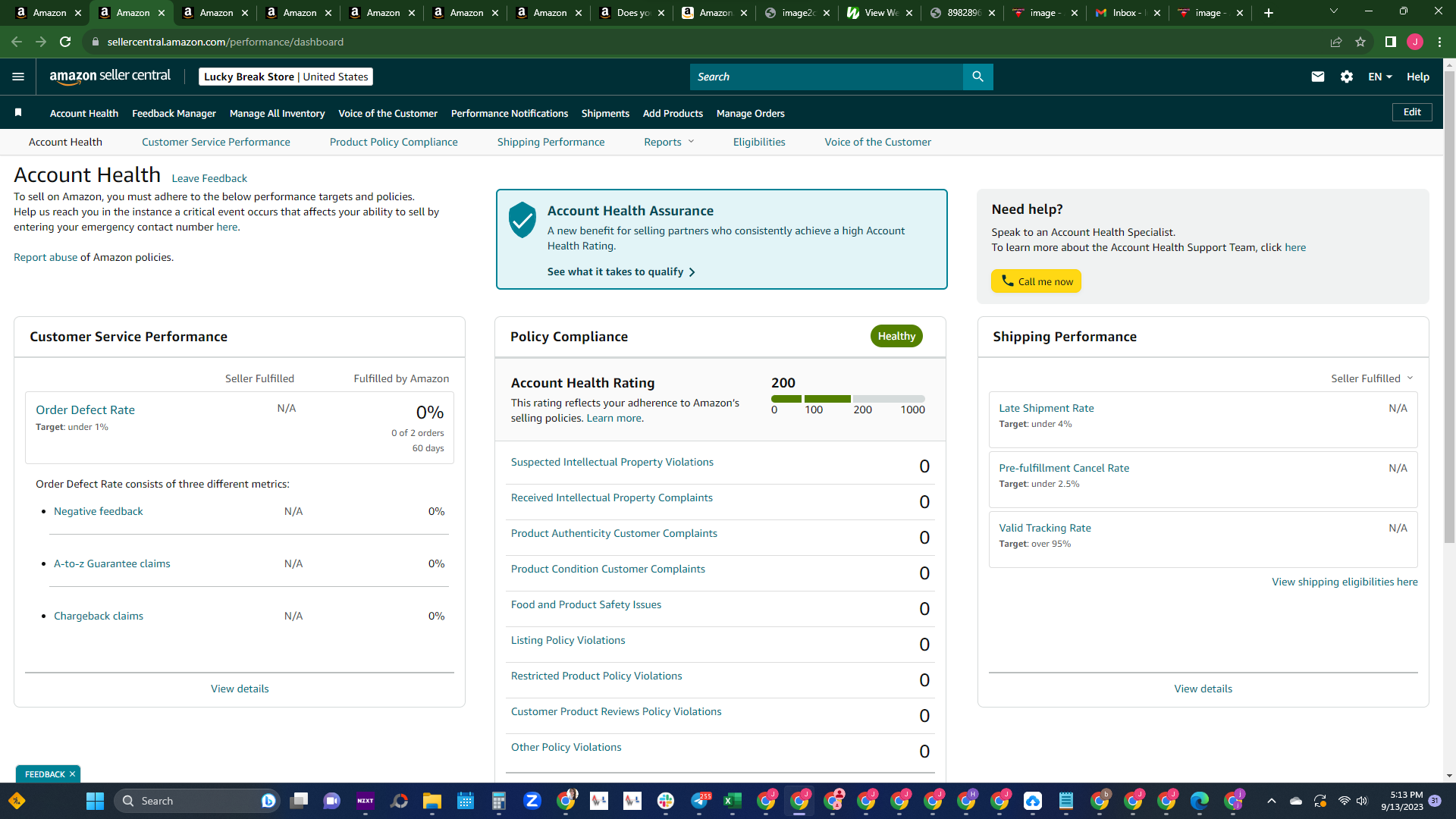Image resolution: width=1456 pixels, height=819 pixels.
Task: Click the Report abuse link
Action: 45,257
